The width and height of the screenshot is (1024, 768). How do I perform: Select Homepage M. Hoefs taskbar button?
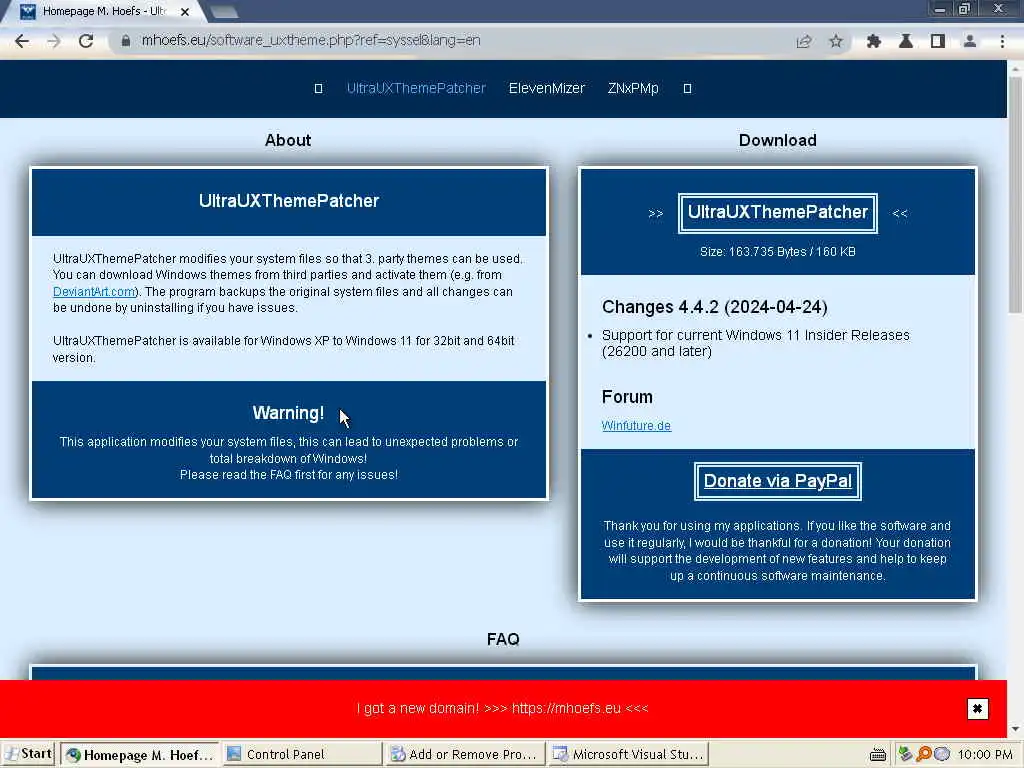(140, 754)
